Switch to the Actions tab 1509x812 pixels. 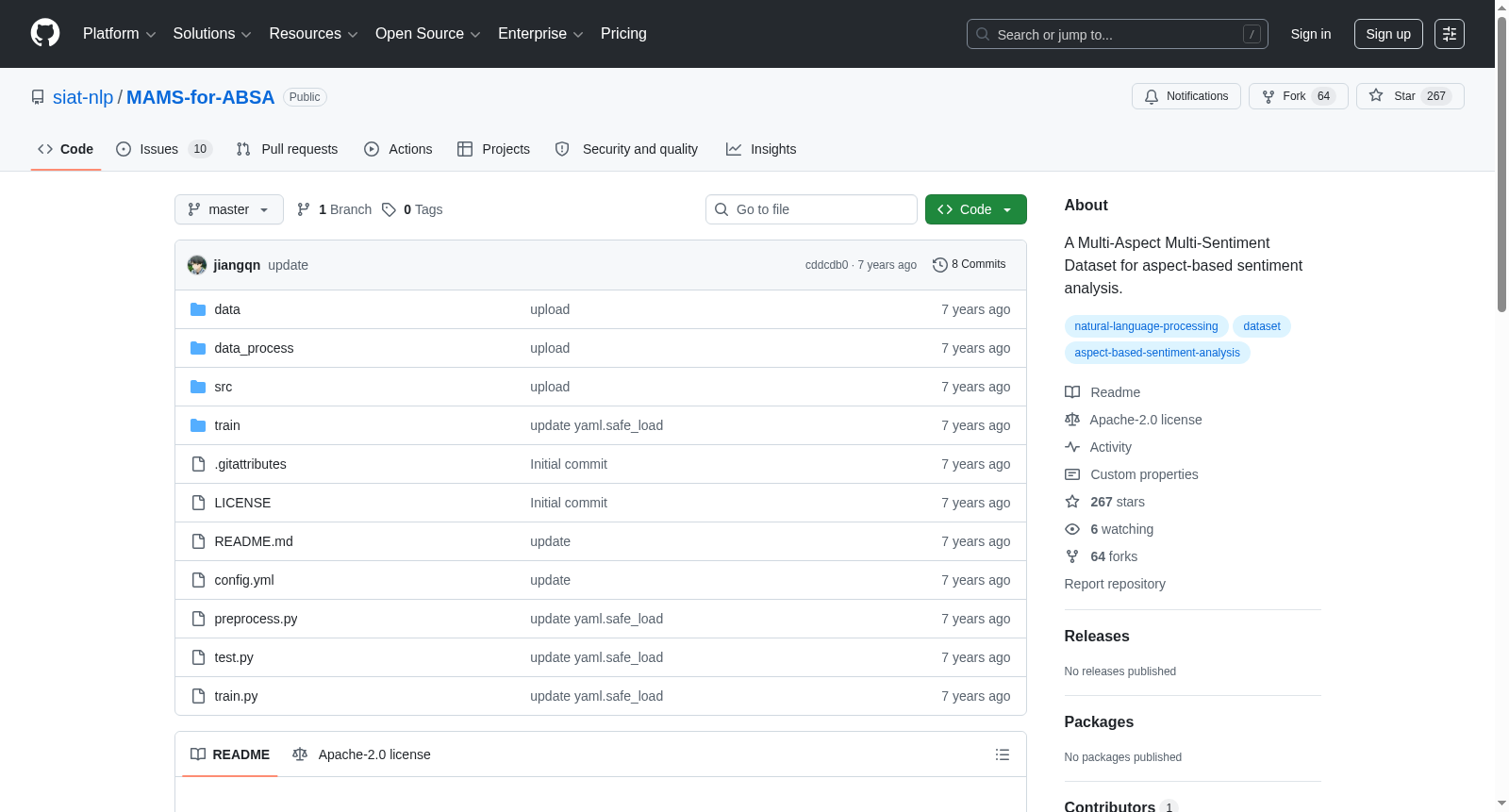pyautogui.click(x=398, y=149)
